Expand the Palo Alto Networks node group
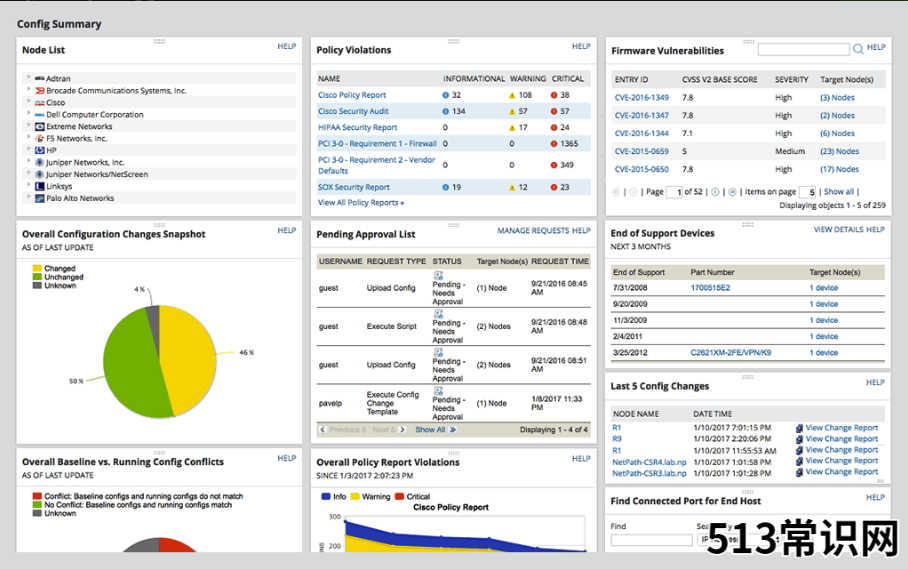 tap(28, 197)
